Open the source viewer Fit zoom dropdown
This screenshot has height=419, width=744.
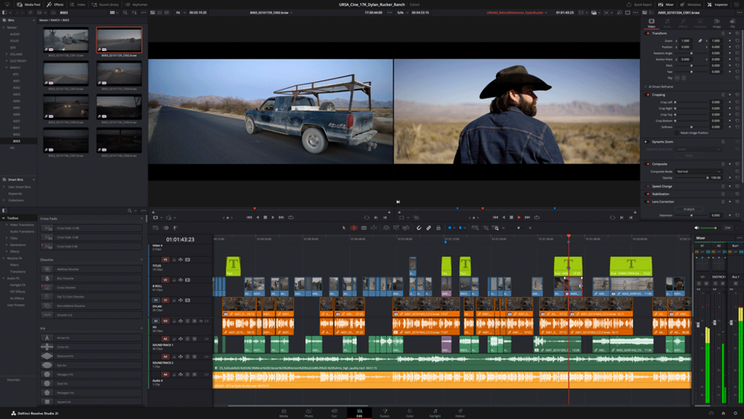180,12
